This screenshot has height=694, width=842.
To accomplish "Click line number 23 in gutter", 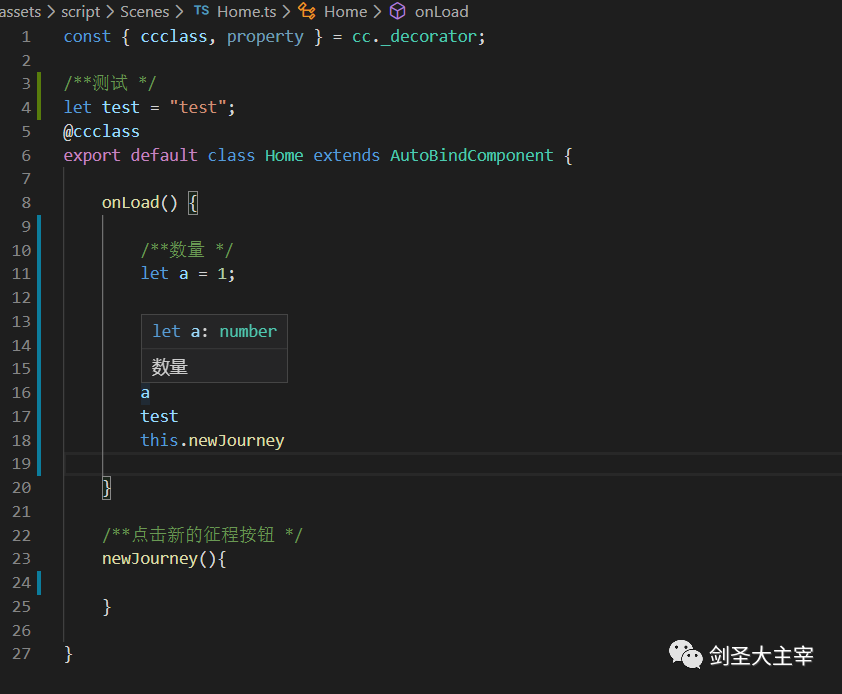I will 21,559.
